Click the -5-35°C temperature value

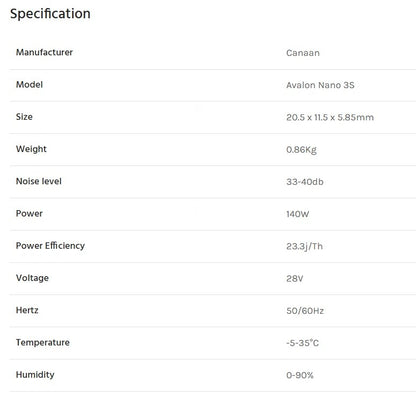(x=302, y=343)
